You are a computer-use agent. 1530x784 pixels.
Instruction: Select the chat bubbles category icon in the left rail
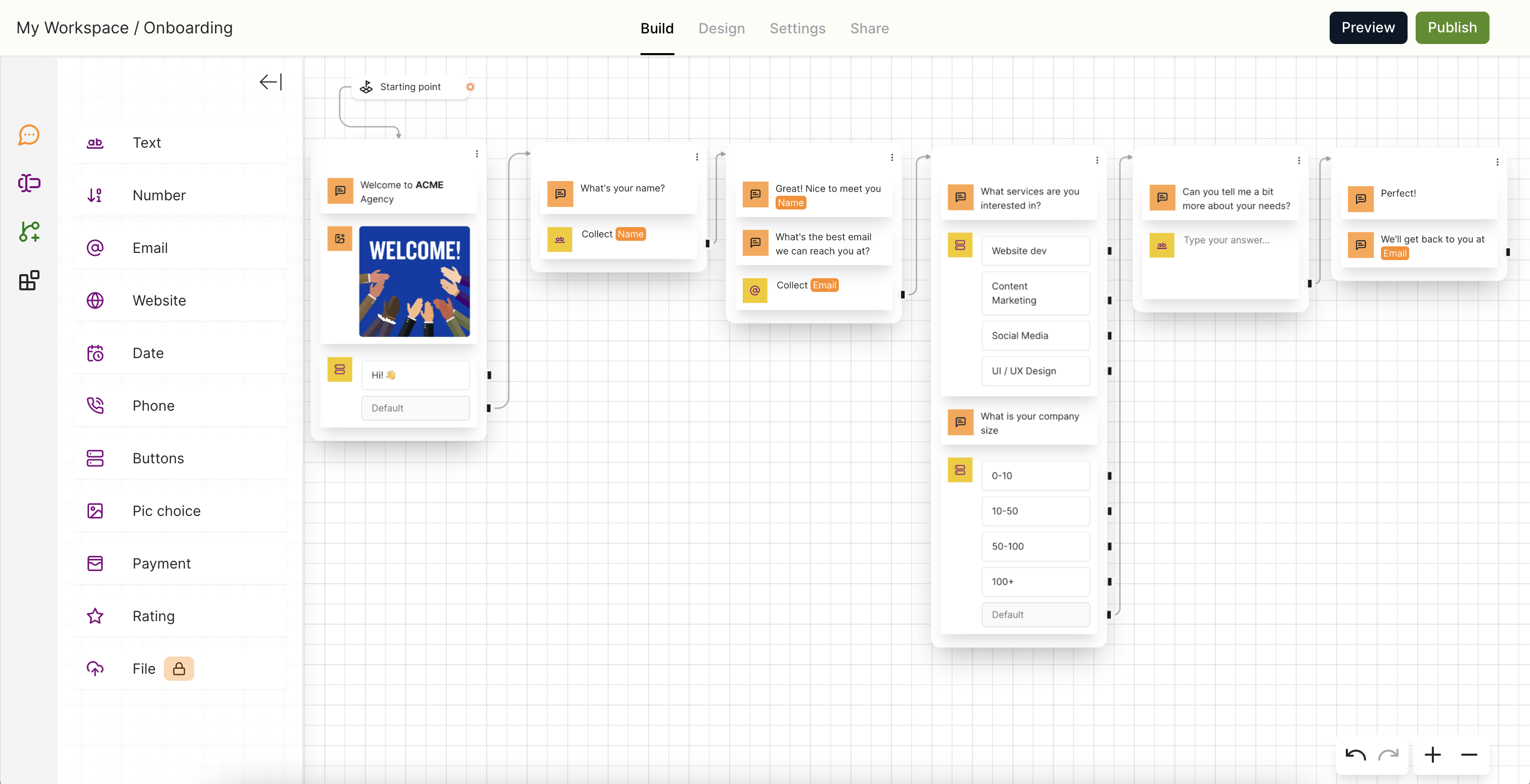(x=28, y=136)
